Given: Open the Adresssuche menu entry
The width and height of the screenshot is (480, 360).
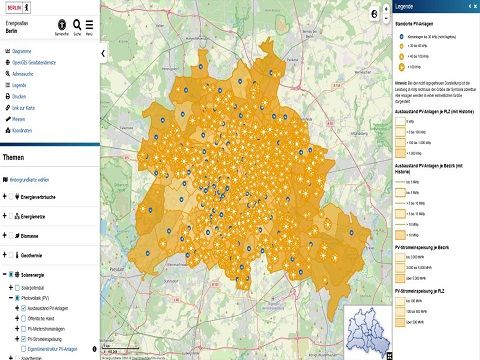Looking at the screenshot, I should pos(23,74).
